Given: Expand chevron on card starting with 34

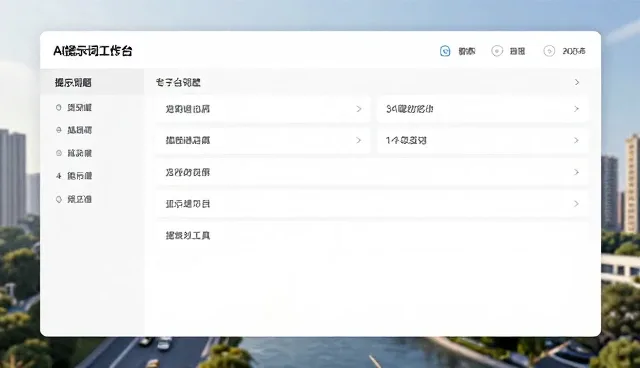Looking at the screenshot, I should pos(576,109).
